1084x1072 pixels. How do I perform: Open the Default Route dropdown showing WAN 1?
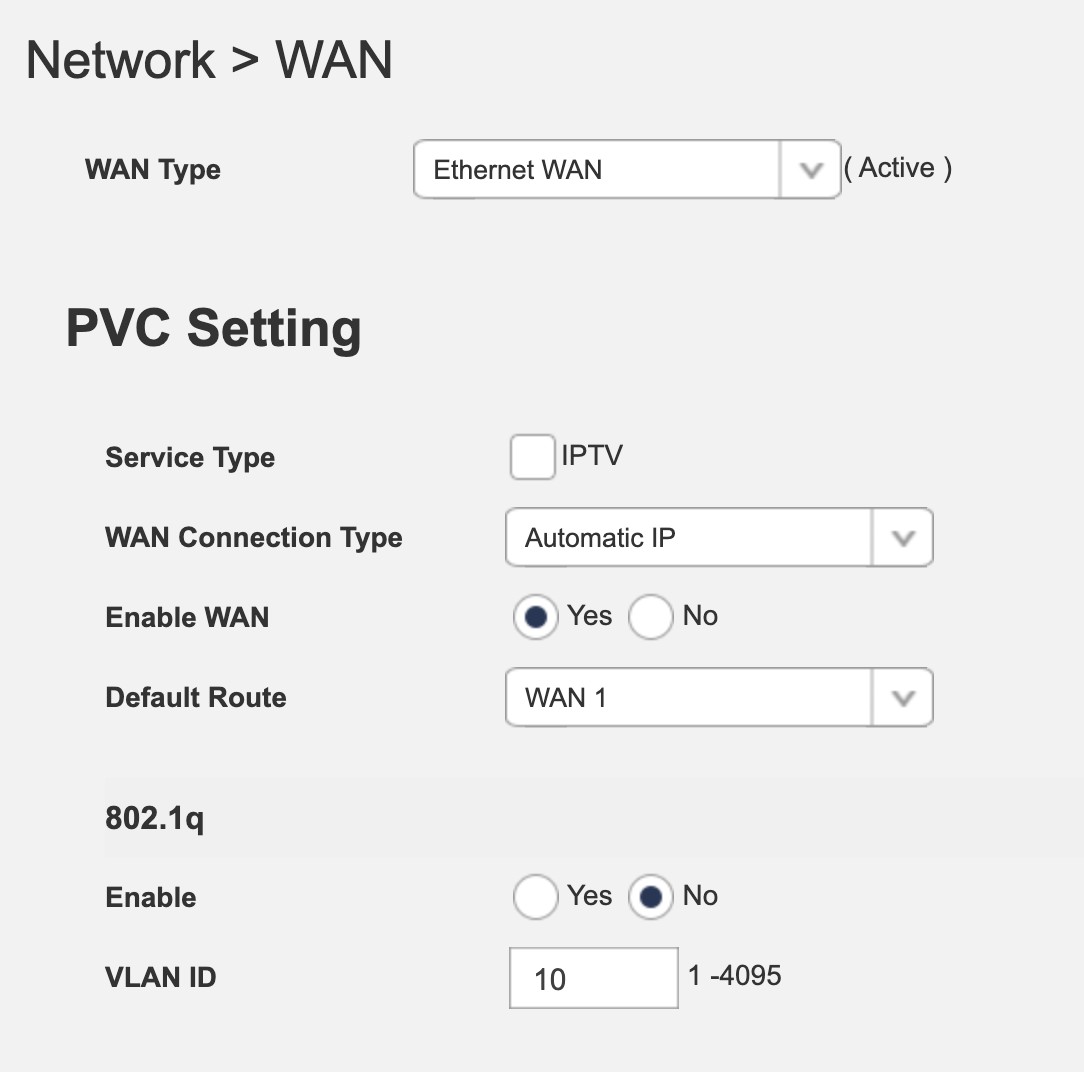coord(689,698)
